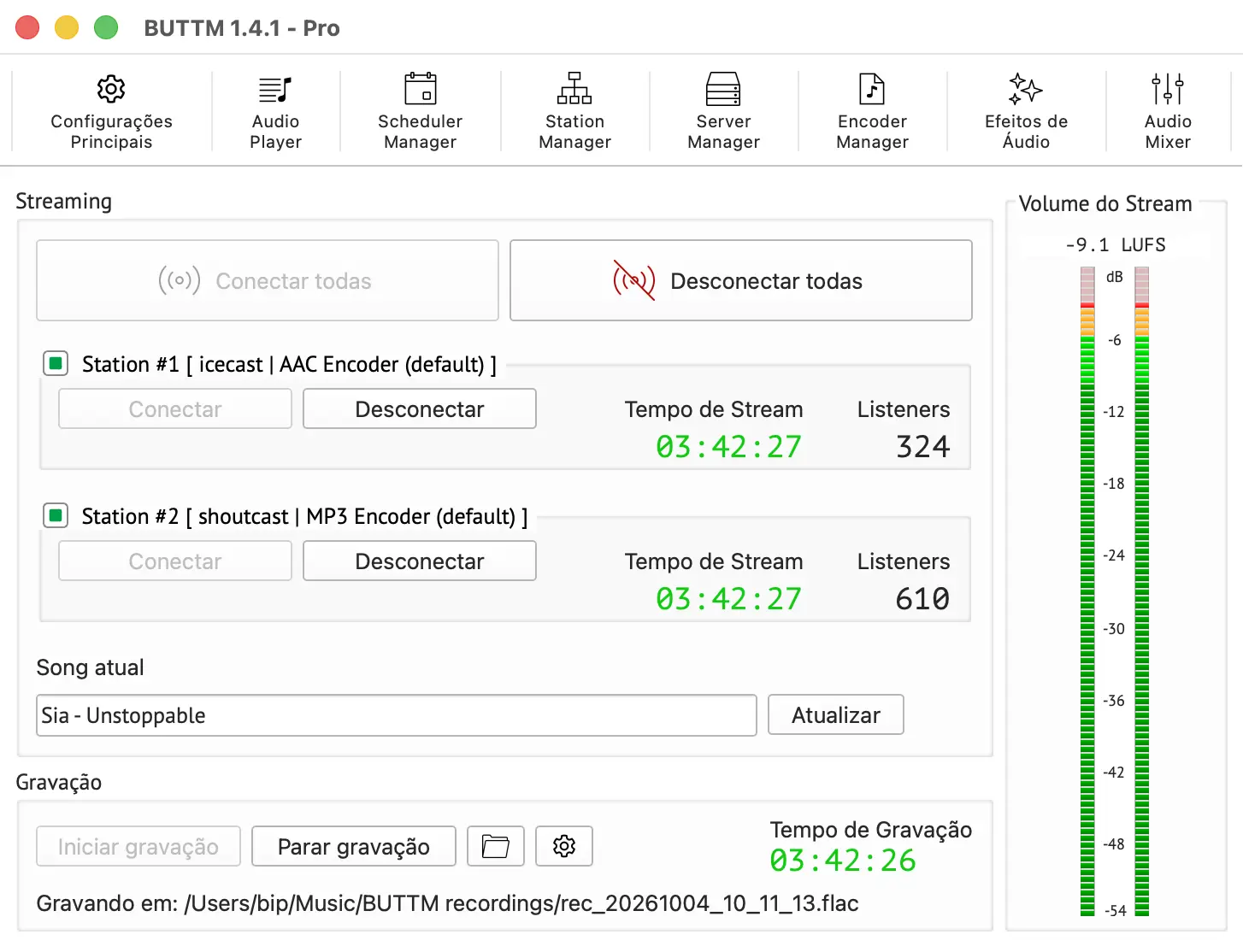The width and height of the screenshot is (1243, 952).
Task: Open Station Manager network icon
Action: click(x=574, y=89)
